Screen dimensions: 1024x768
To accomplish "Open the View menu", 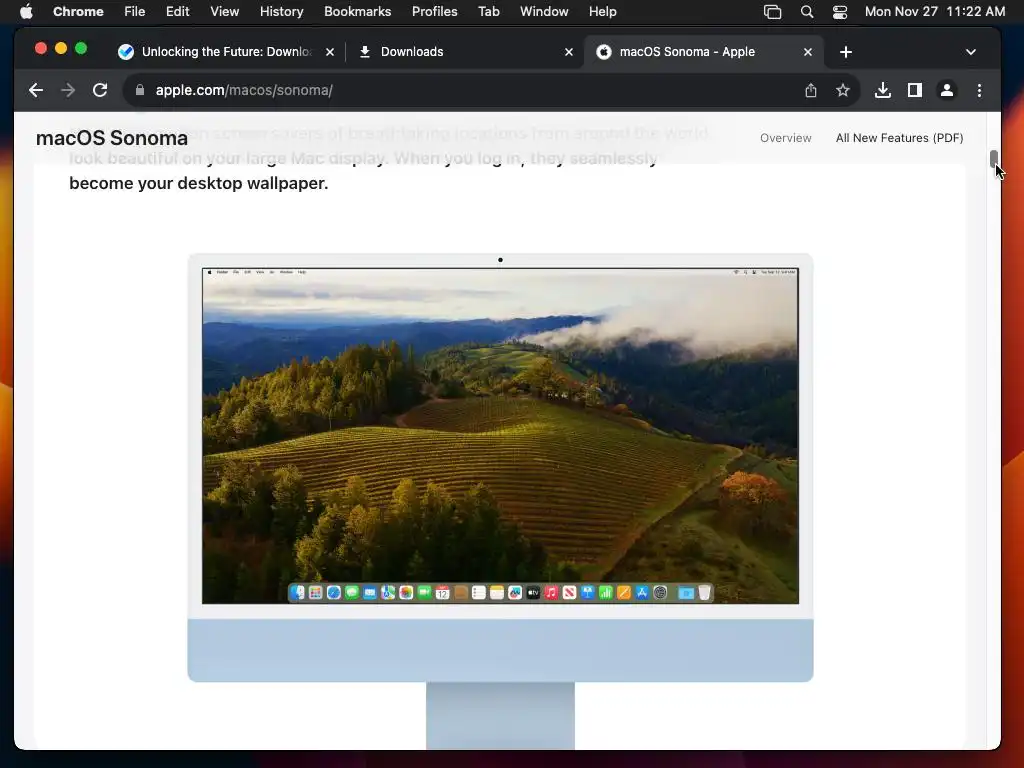I will (x=224, y=11).
